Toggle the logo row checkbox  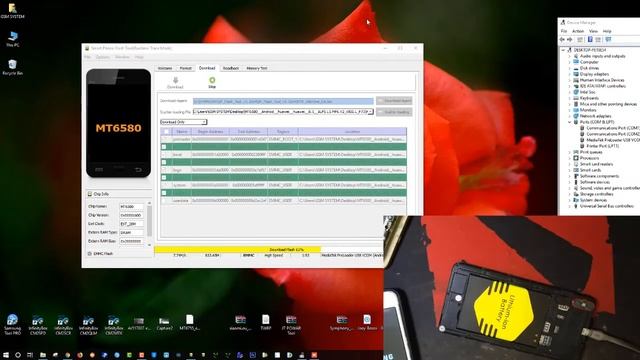(164, 170)
